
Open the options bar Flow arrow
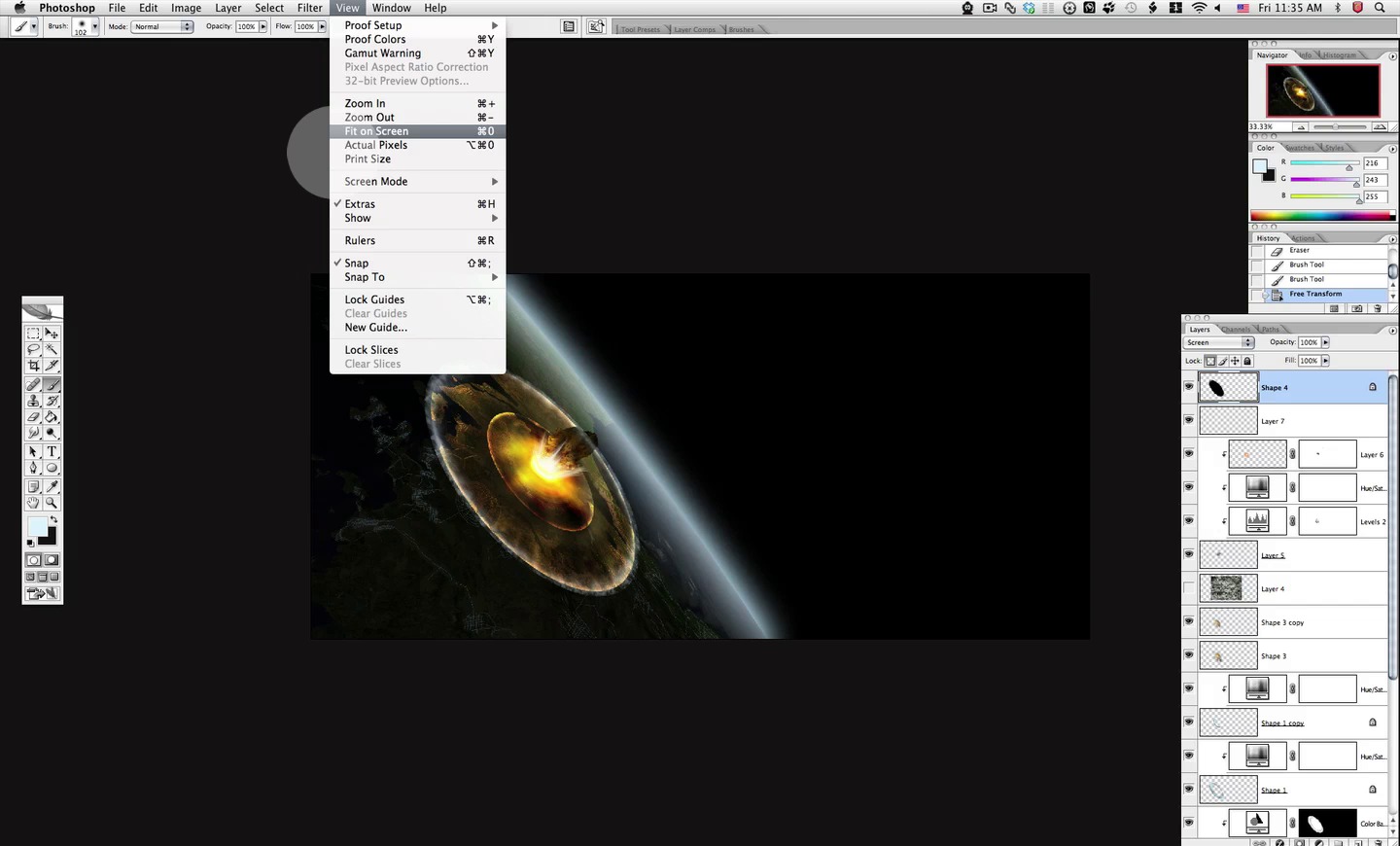322,26
